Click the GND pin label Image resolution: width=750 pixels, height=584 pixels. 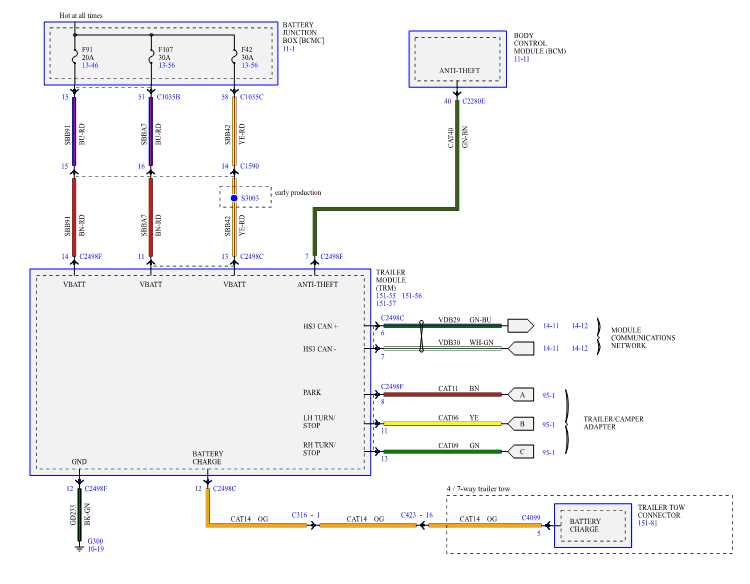79,462
